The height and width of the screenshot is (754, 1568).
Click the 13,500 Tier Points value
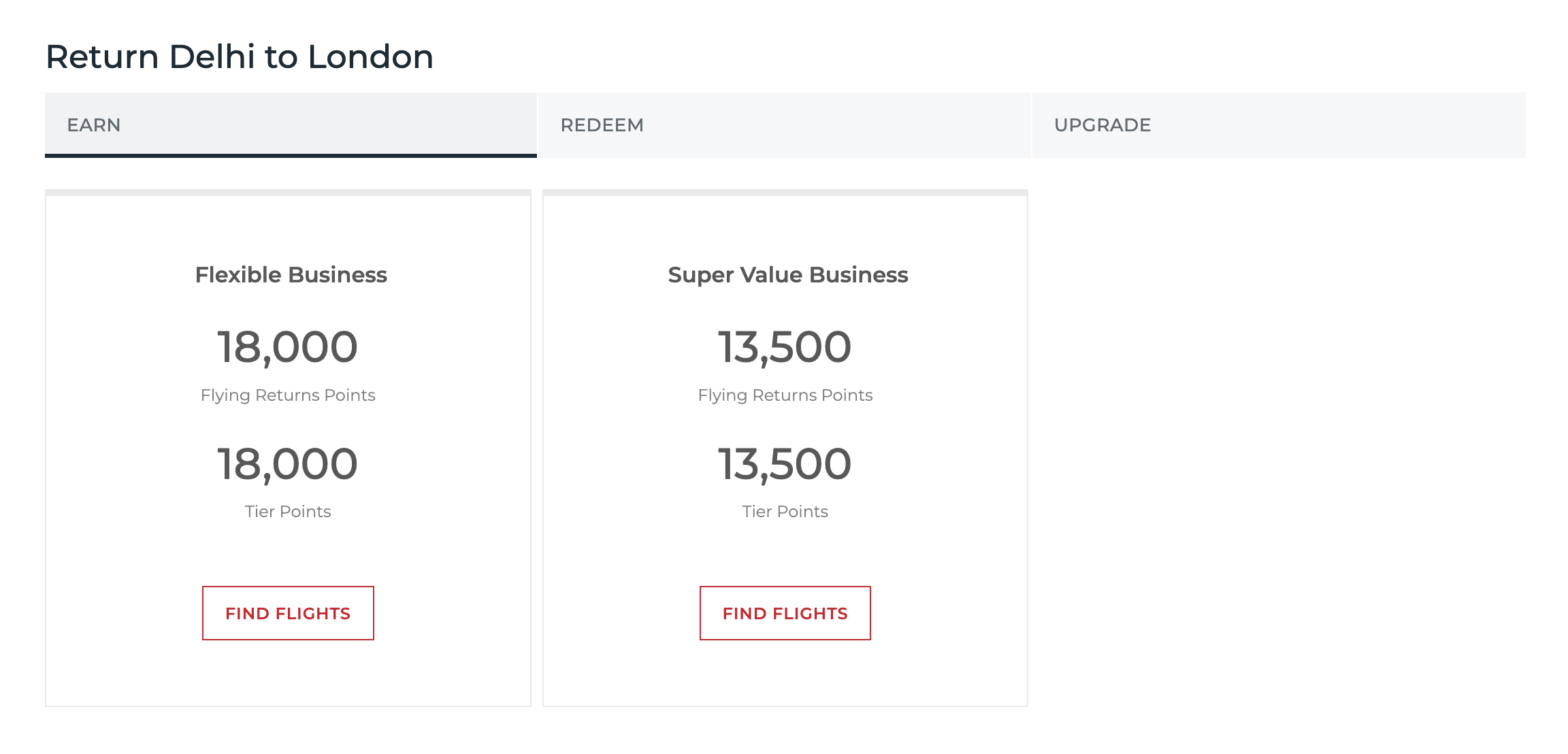tap(784, 463)
